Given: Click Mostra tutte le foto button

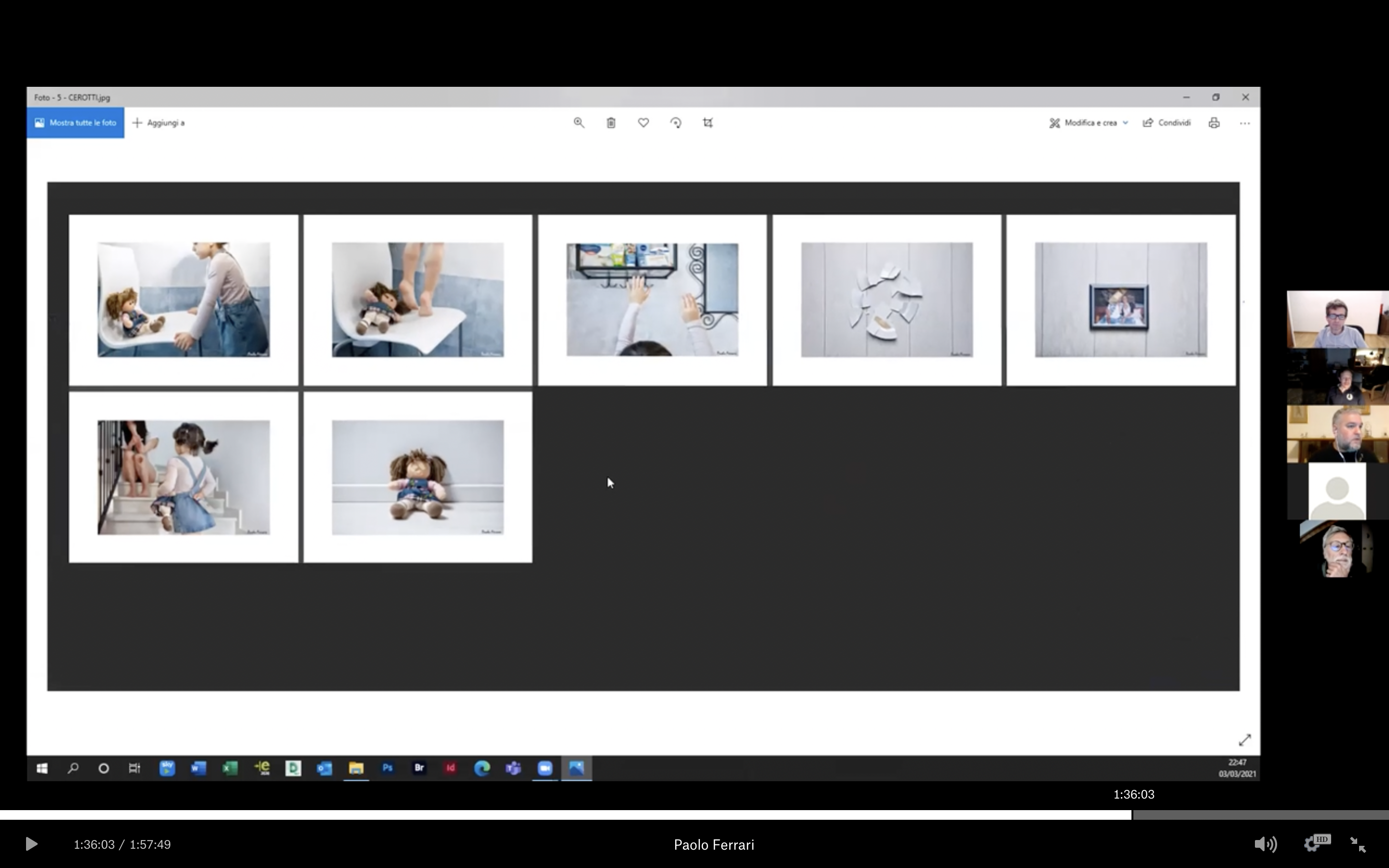Looking at the screenshot, I should 75,123.
